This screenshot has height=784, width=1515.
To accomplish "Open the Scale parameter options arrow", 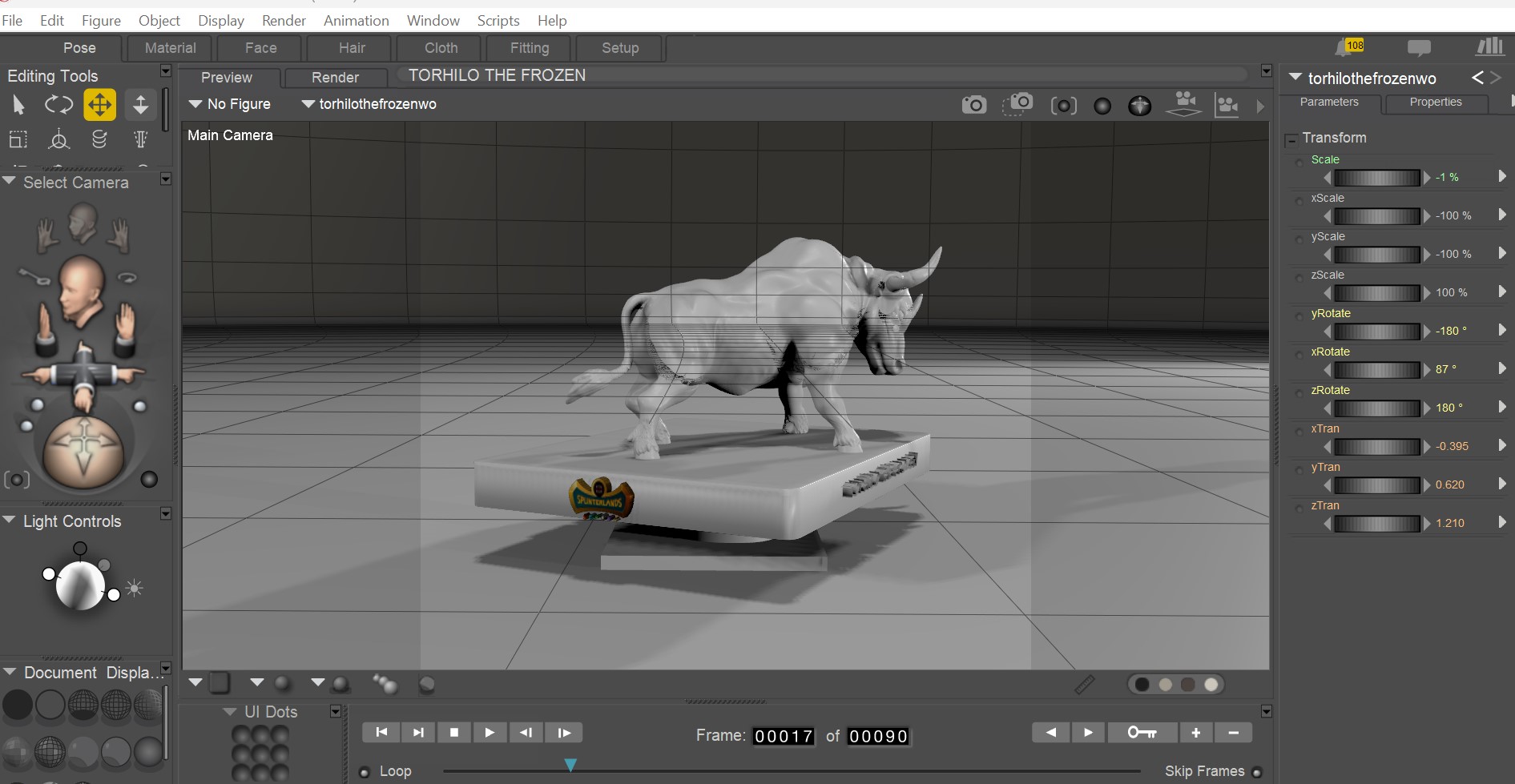I will tap(1502, 176).
